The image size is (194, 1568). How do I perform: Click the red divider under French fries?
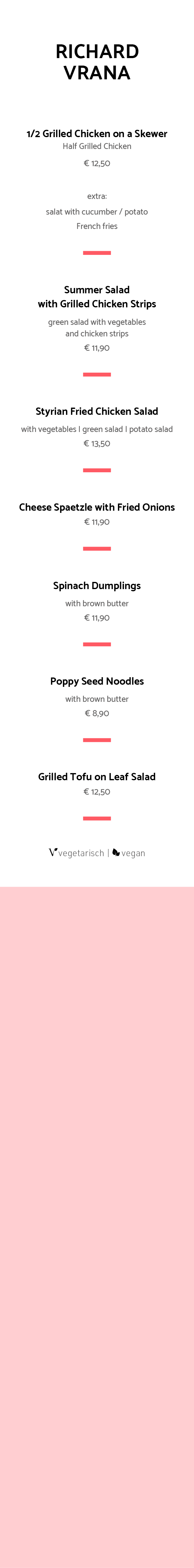(97, 253)
